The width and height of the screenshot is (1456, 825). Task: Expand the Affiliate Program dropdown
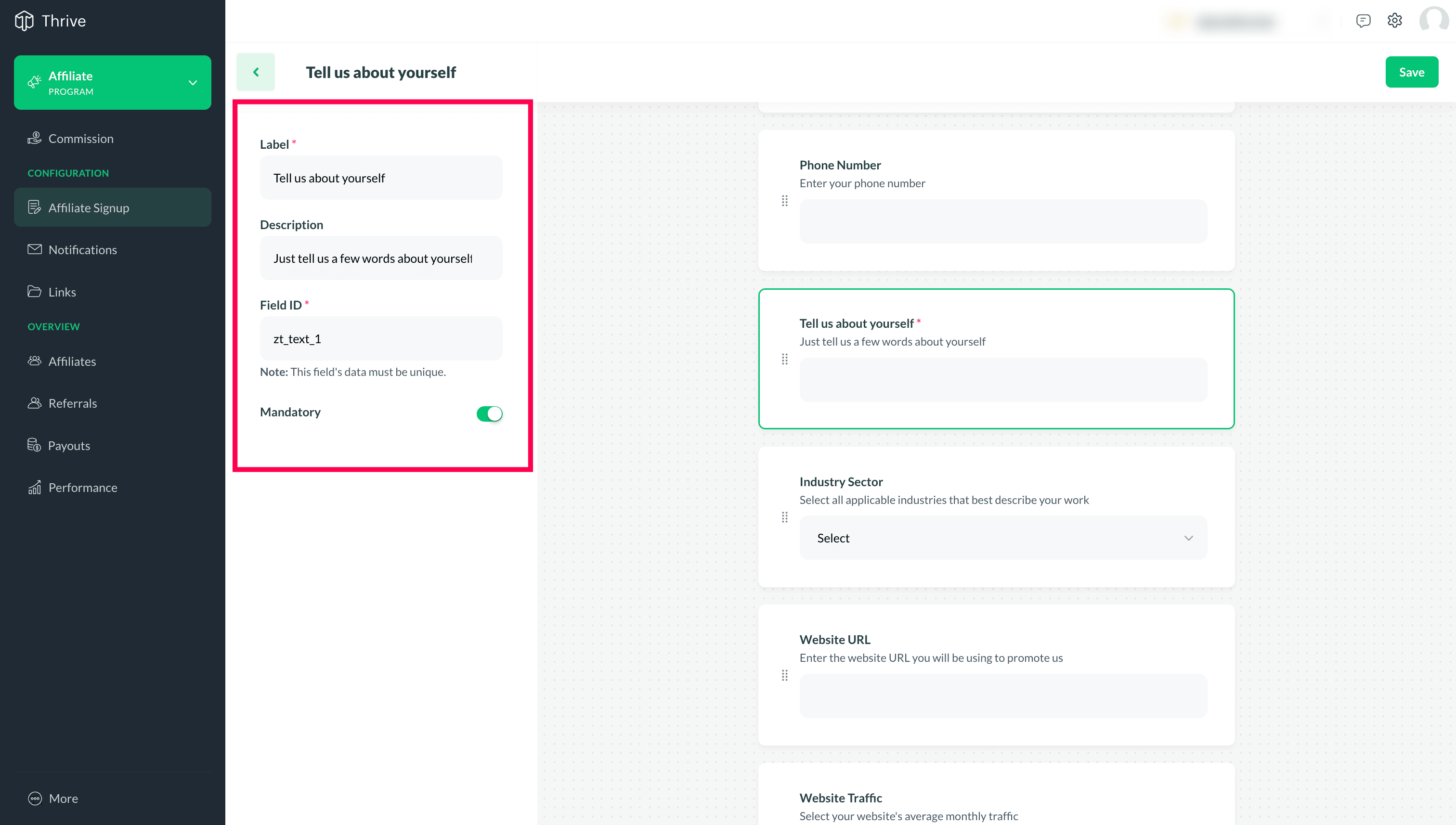tap(193, 83)
